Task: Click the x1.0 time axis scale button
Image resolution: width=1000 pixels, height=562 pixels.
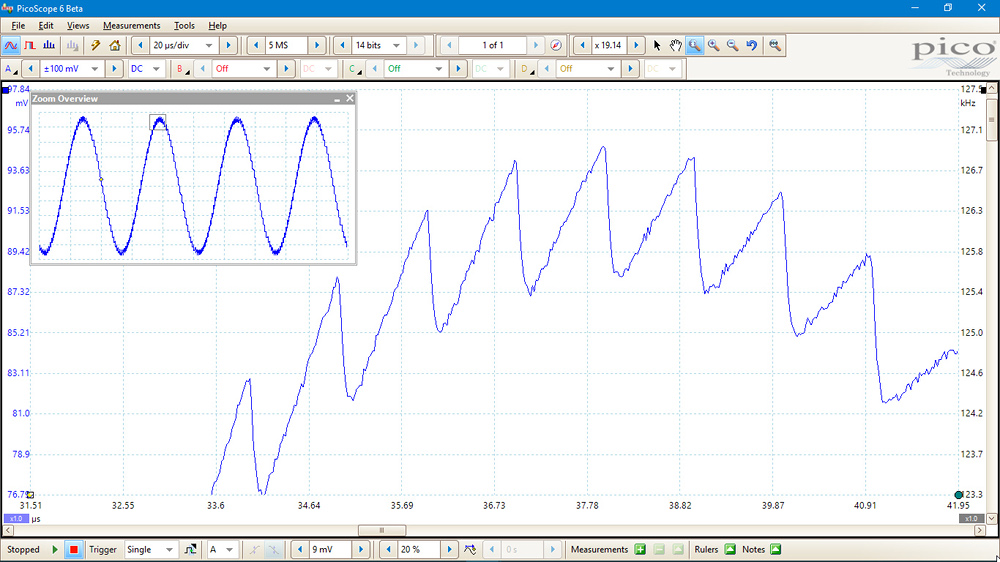Action: click(x=16, y=519)
